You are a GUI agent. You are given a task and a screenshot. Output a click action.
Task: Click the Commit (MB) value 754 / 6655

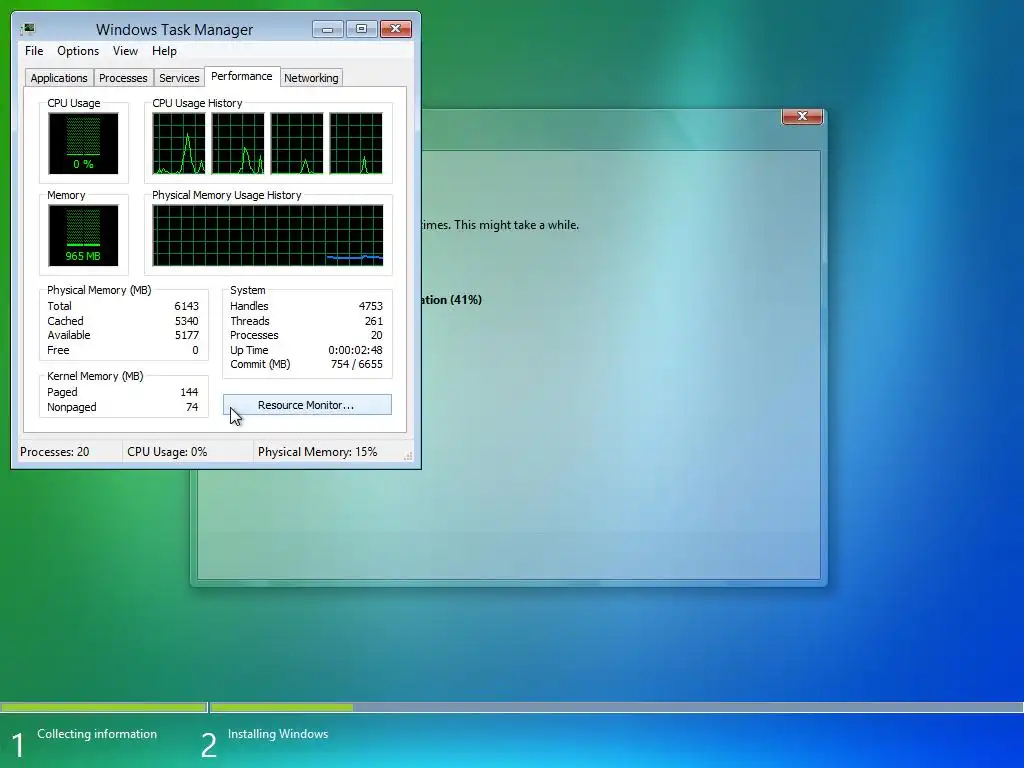tap(357, 364)
